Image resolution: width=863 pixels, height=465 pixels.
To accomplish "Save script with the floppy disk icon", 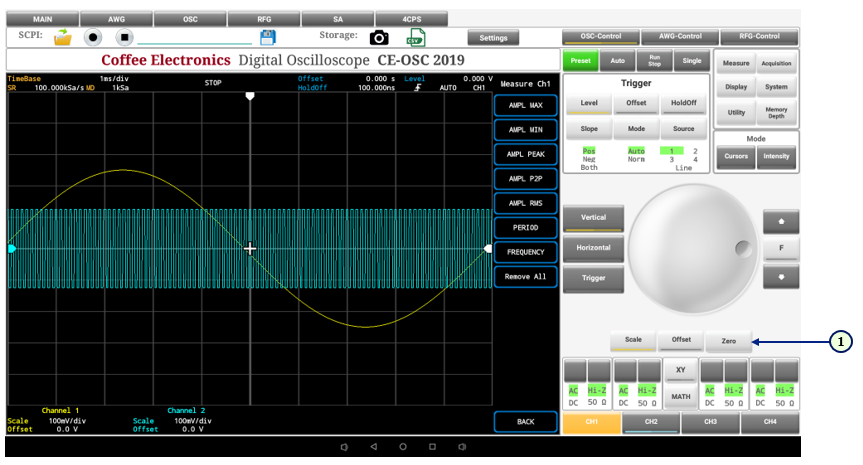I will (267, 37).
